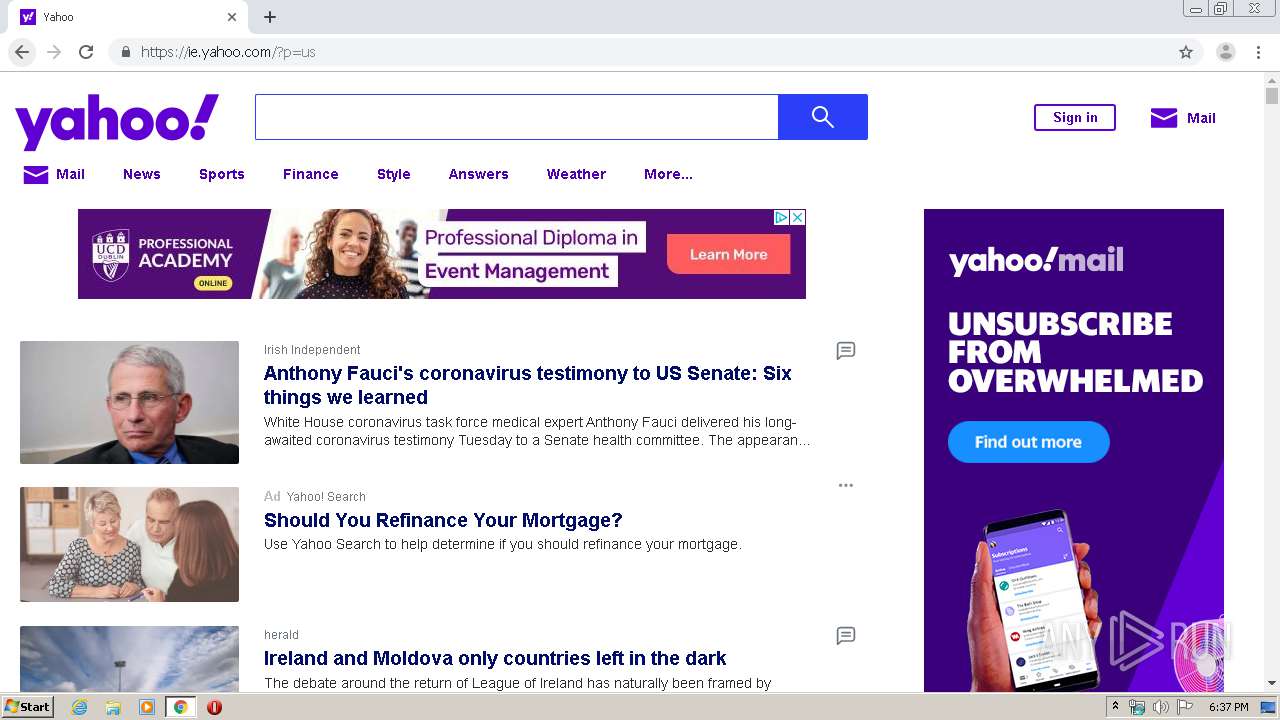Open the Weather section
Image resolution: width=1280 pixels, height=720 pixels.
[x=576, y=174]
